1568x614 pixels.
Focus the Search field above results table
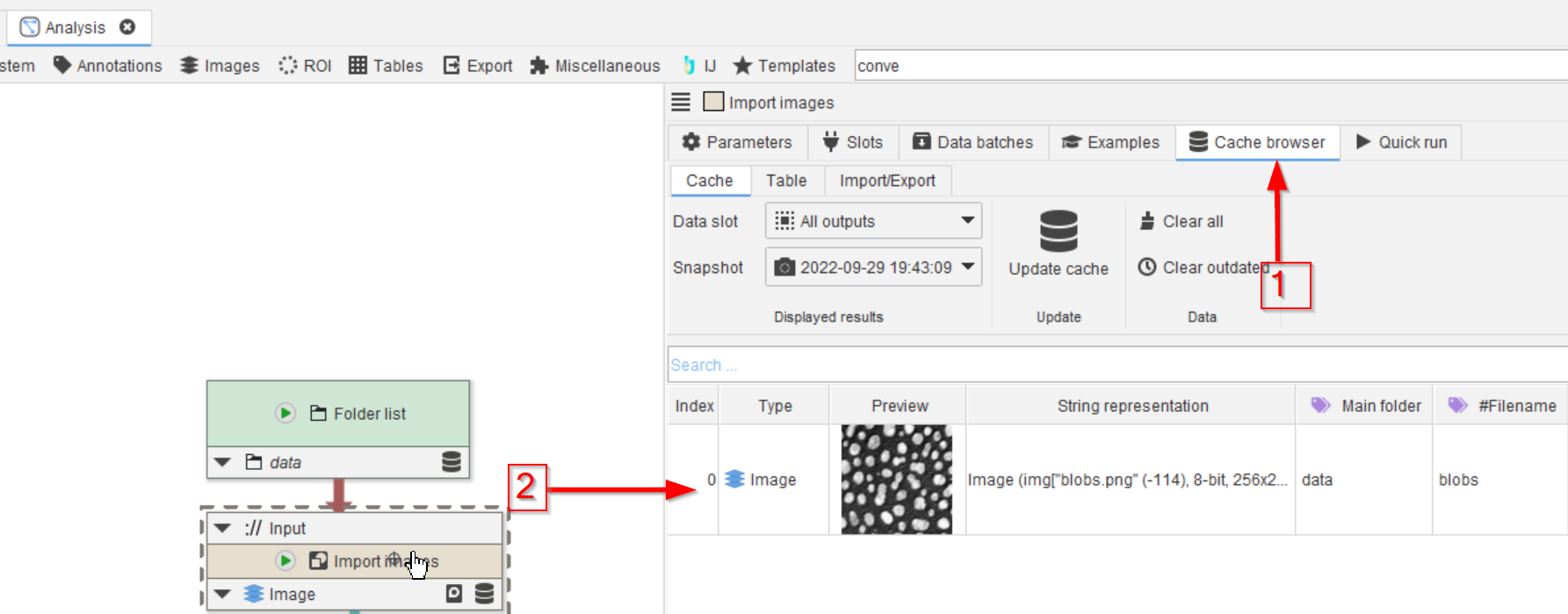point(1116,365)
